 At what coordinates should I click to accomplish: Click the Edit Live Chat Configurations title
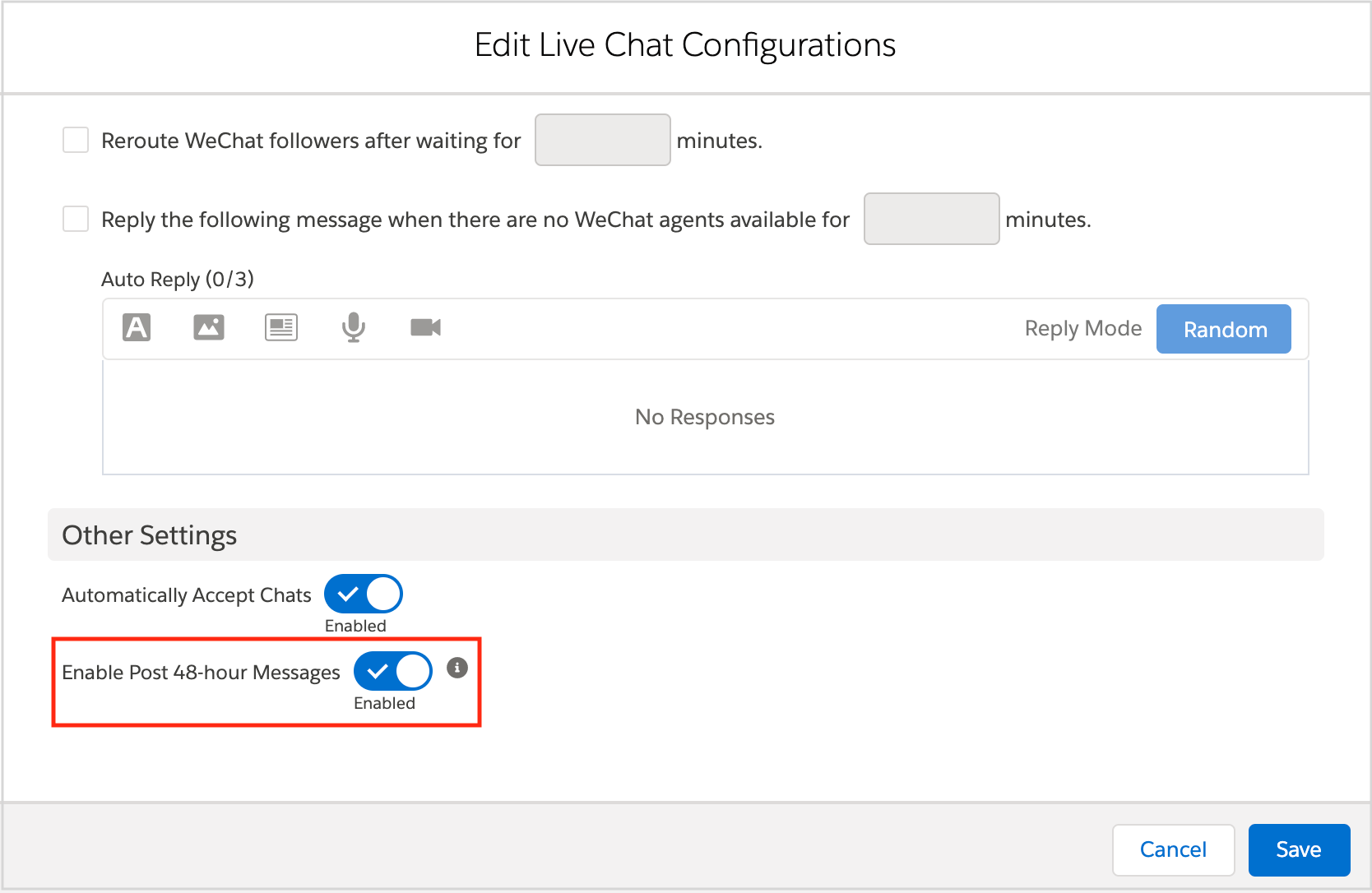pyautogui.click(x=685, y=45)
